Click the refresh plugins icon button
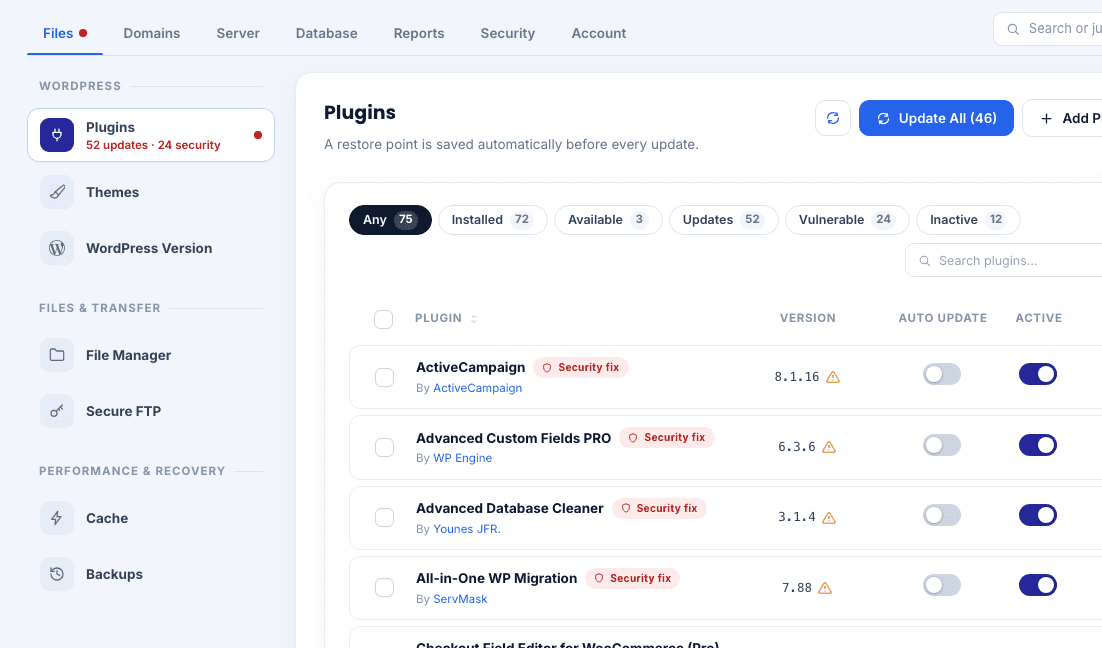Viewport: 1102px width, 648px height. point(833,118)
